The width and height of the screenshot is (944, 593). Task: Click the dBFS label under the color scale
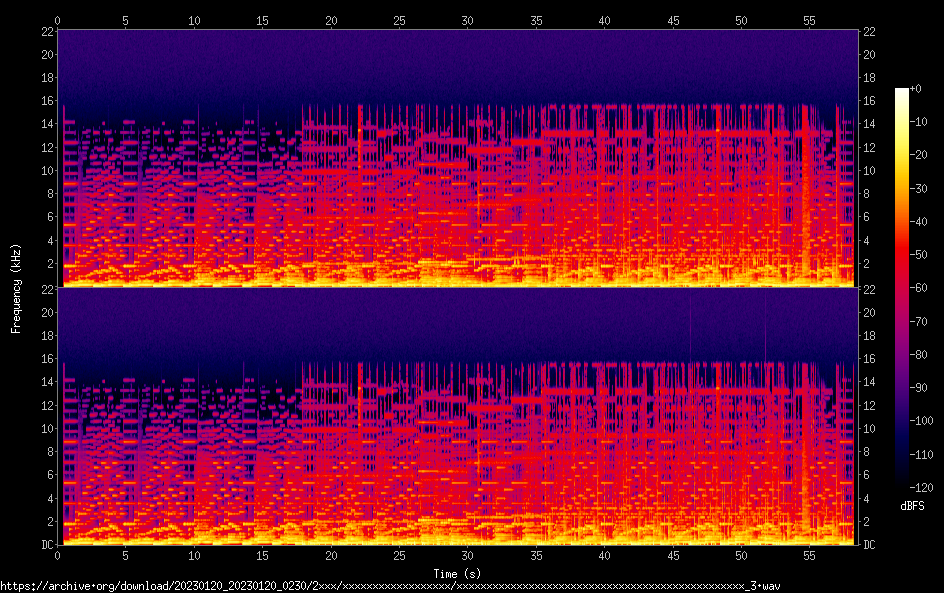(912, 506)
